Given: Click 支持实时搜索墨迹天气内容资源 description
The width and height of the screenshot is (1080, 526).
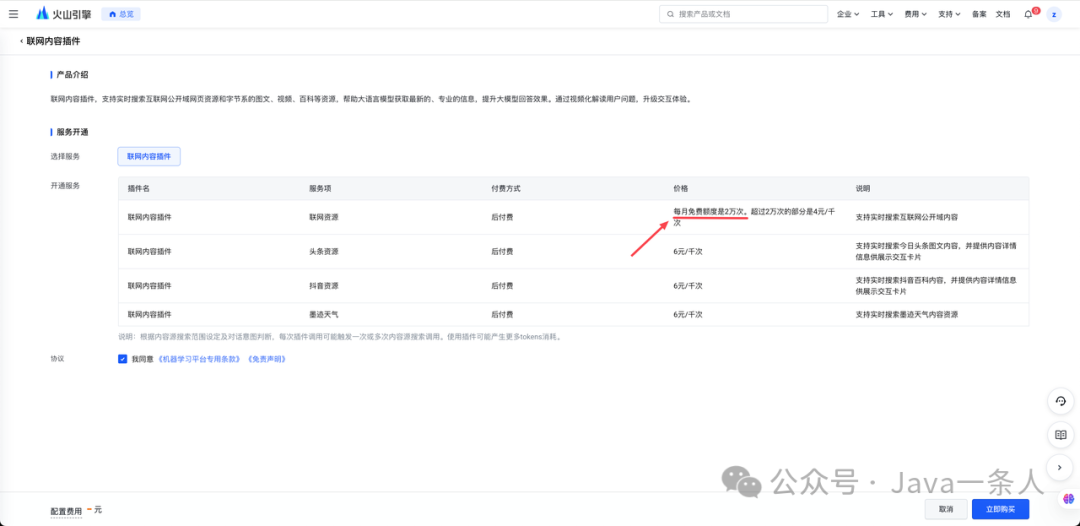Looking at the screenshot, I should pyautogui.click(x=906, y=315).
